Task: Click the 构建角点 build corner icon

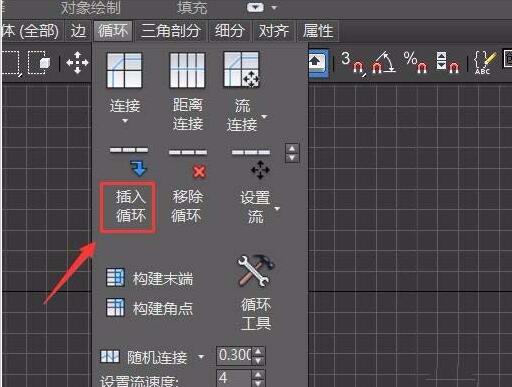Action: 115,307
